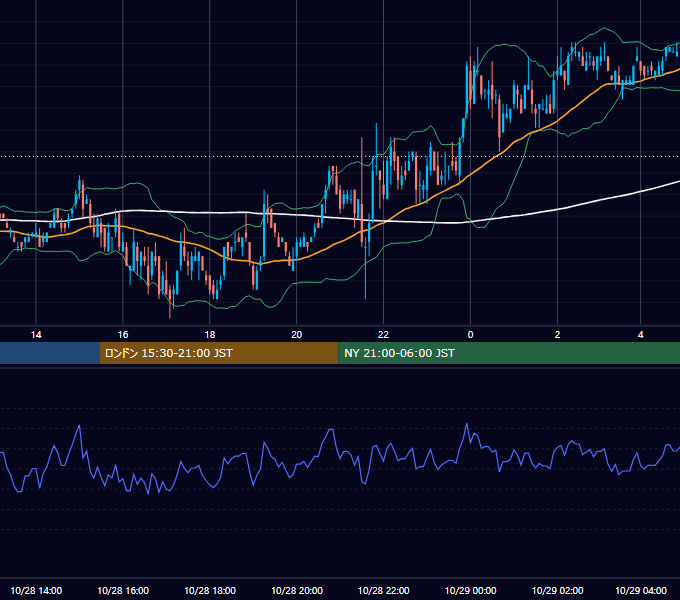Click the hour label 14 on the axis
The image size is (680, 600).
pos(36,335)
